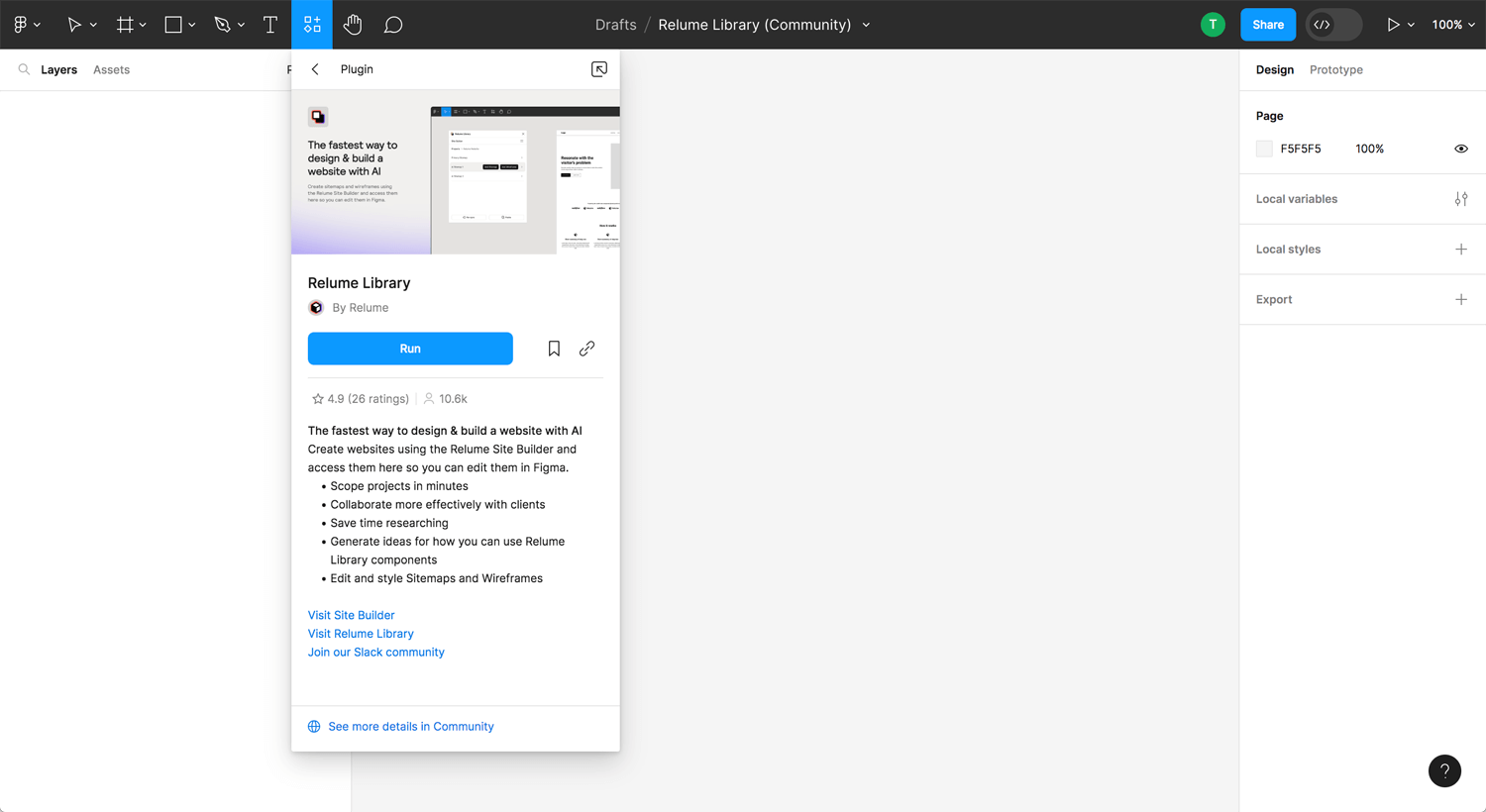
Task: Click the 10.6k users count
Action: [445, 399]
